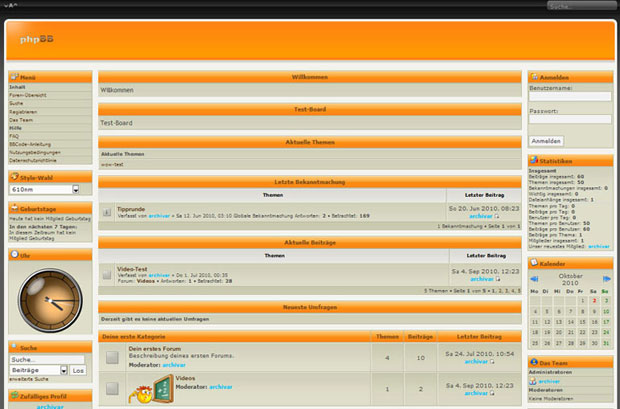Click the Statistiken panel header icon

pos(534,160)
